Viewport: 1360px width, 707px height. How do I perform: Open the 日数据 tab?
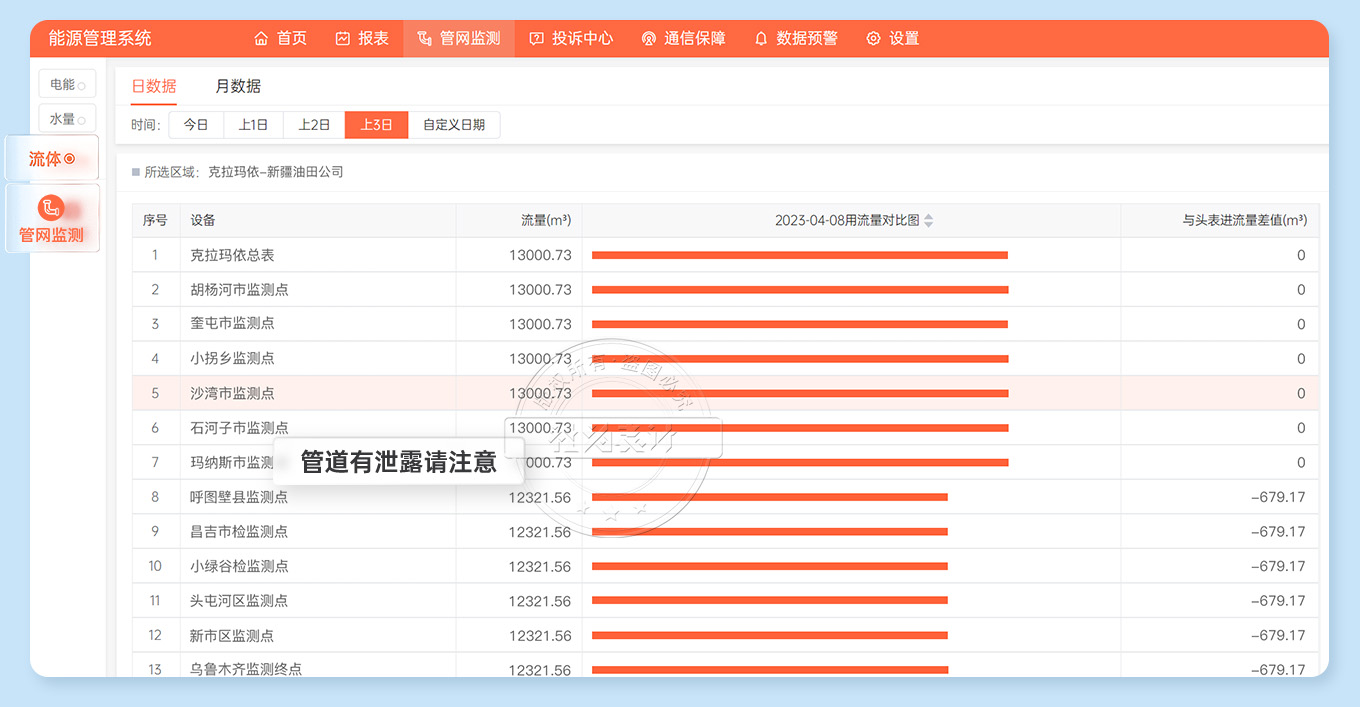point(154,87)
